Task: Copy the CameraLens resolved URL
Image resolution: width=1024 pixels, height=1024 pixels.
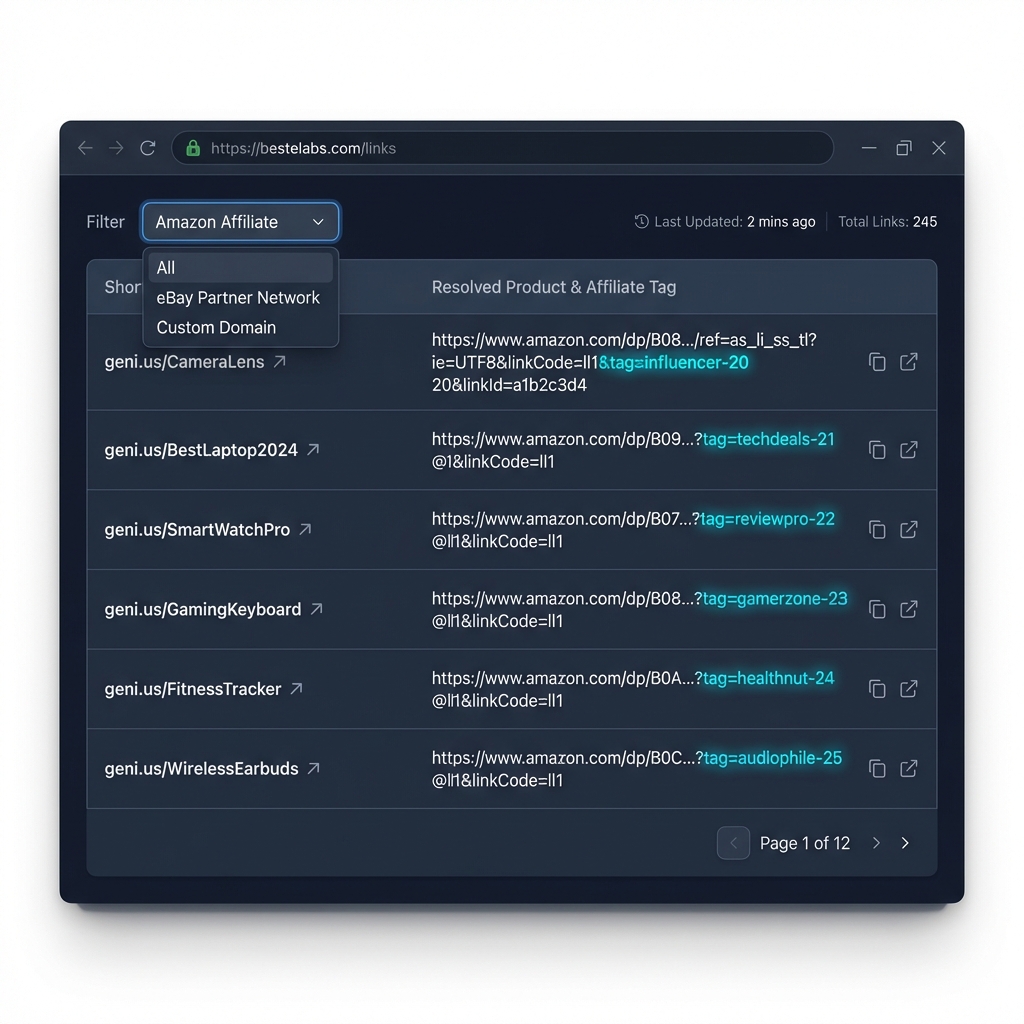Action: coord(877,362)
